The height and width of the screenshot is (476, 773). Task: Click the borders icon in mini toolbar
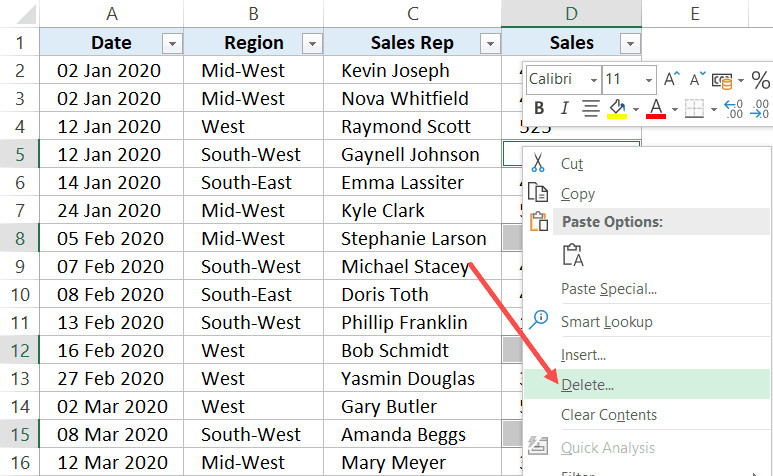pyautogui.click(x=694, y=108)
